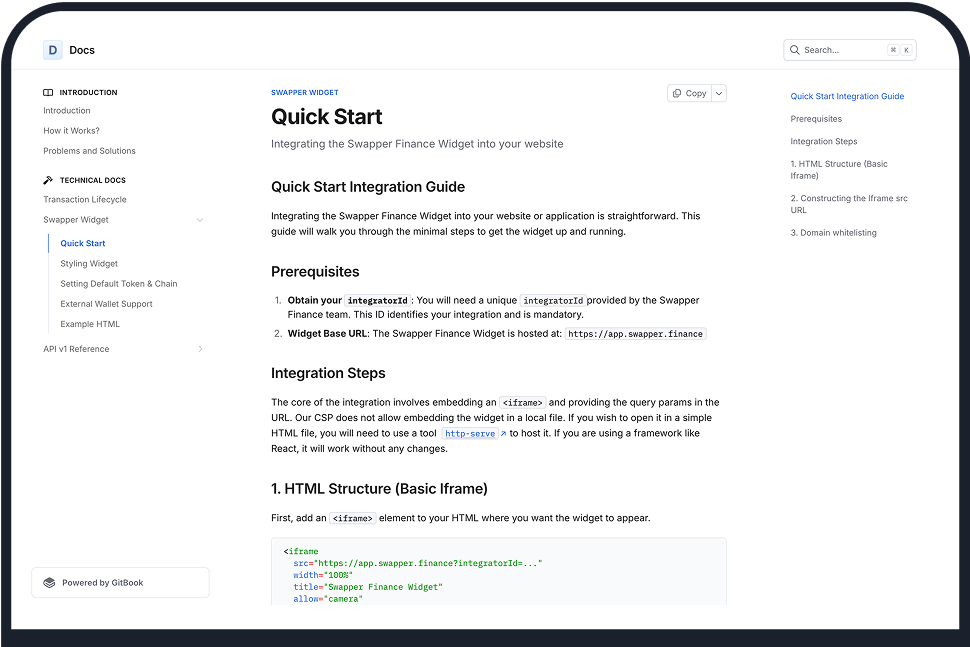
Task: Jump to Domain whitelisting section
Action: 833,233
